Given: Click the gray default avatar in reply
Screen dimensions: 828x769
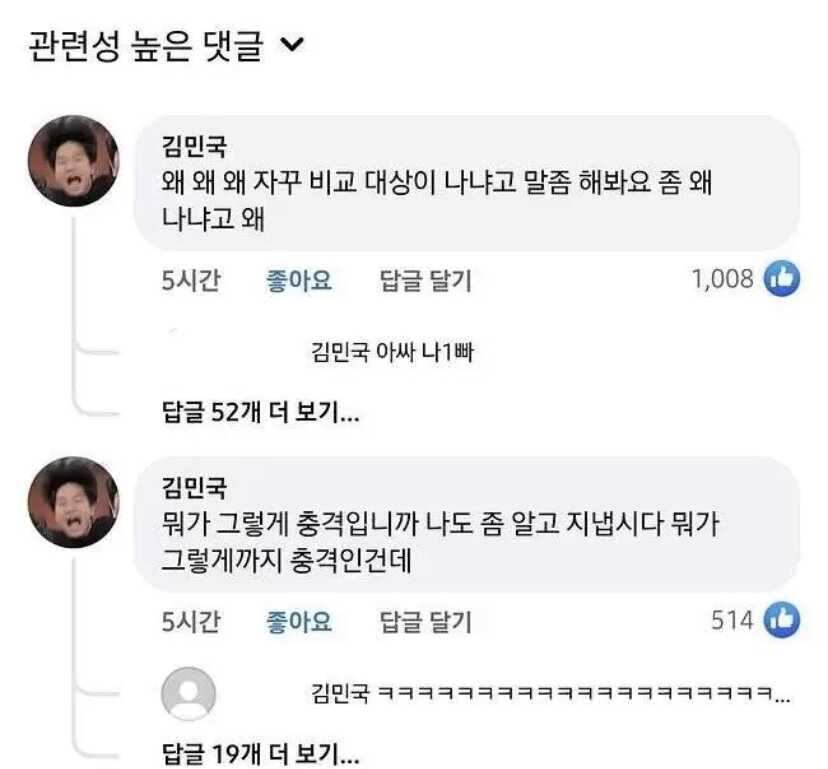Looking at the screenshot, I should coord(189,693).
